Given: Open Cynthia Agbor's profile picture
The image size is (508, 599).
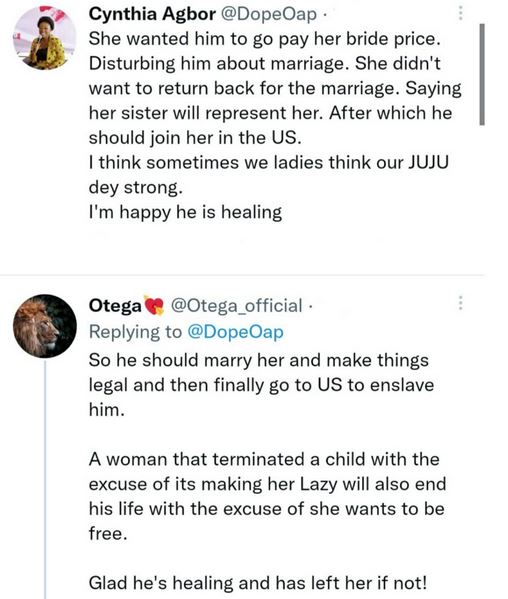Looking at the screenshot, I should click(x=45, y=38).
